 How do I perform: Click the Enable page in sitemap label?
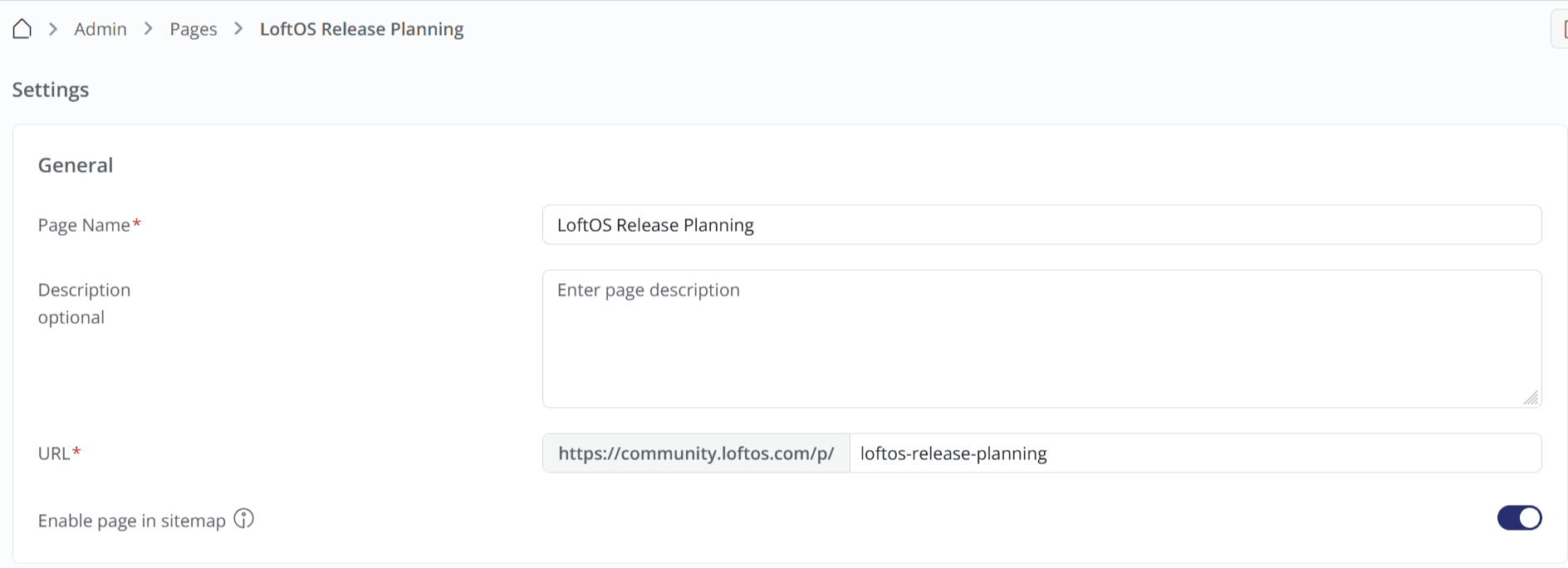[132, 521]
